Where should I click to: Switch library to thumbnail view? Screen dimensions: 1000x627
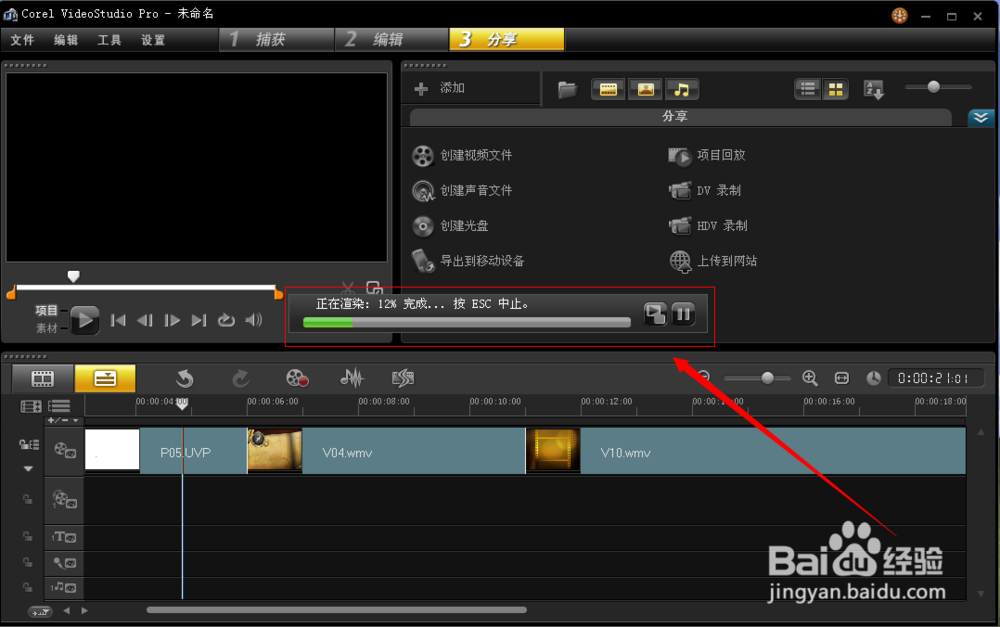click(835, 89)
